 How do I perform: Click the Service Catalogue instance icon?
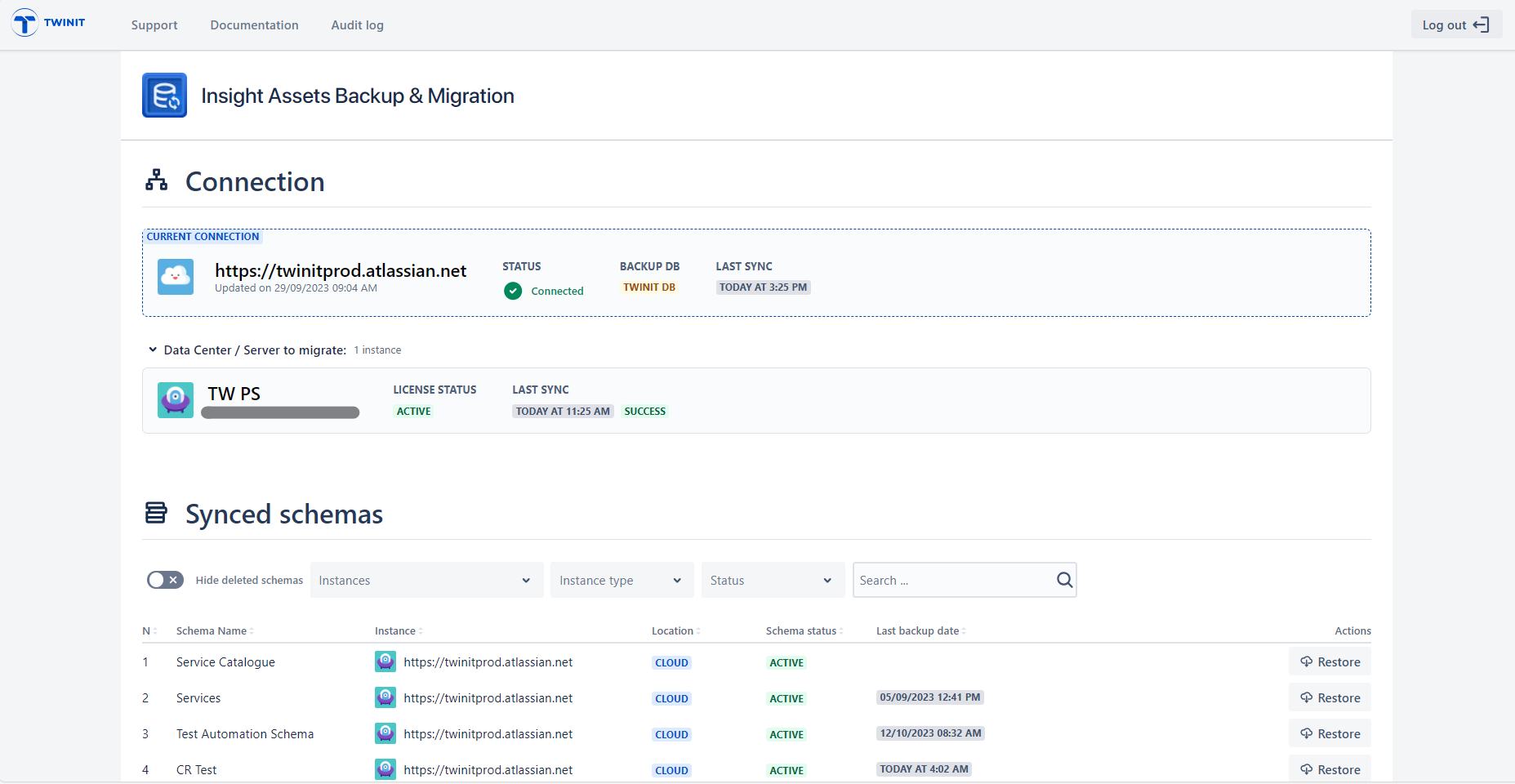pos(385,661)
